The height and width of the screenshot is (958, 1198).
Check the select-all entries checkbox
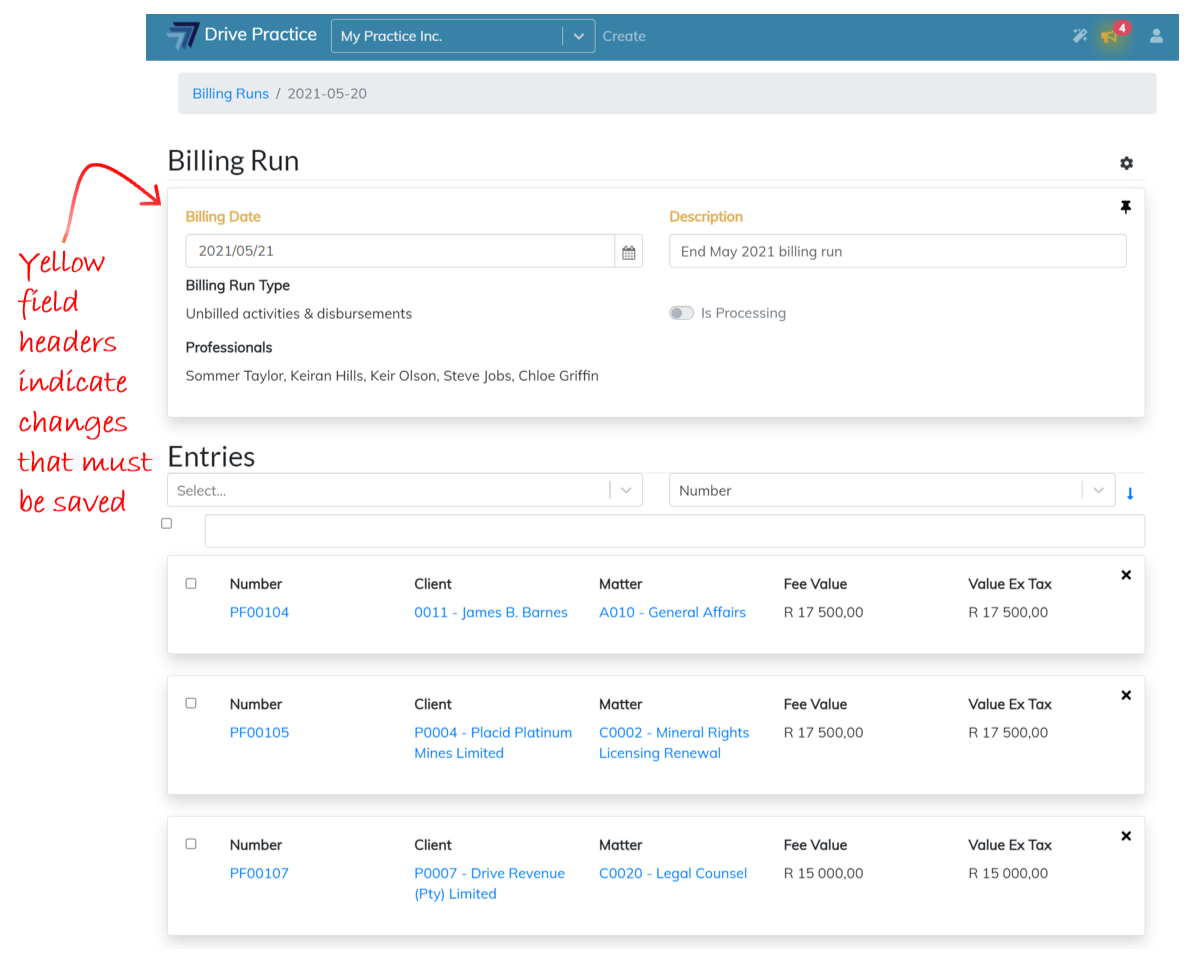[166, 523]
